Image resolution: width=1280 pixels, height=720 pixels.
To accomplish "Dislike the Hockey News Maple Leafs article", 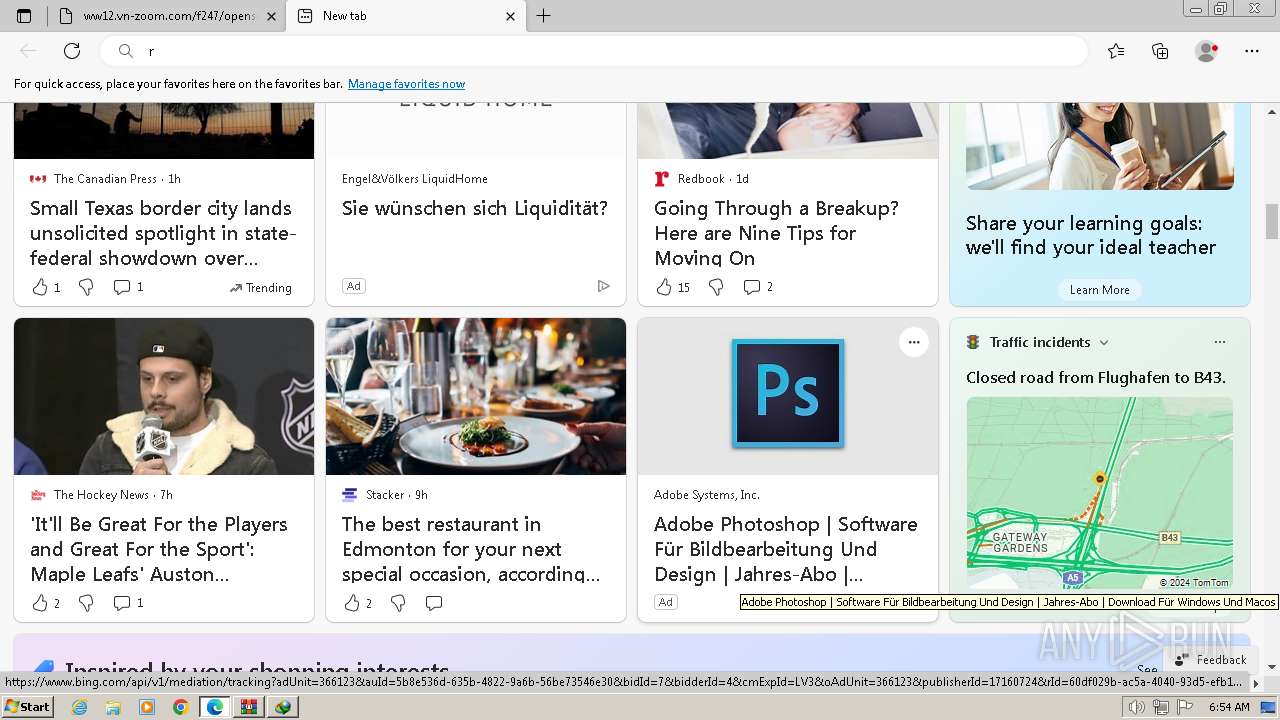I will point(86,603).
